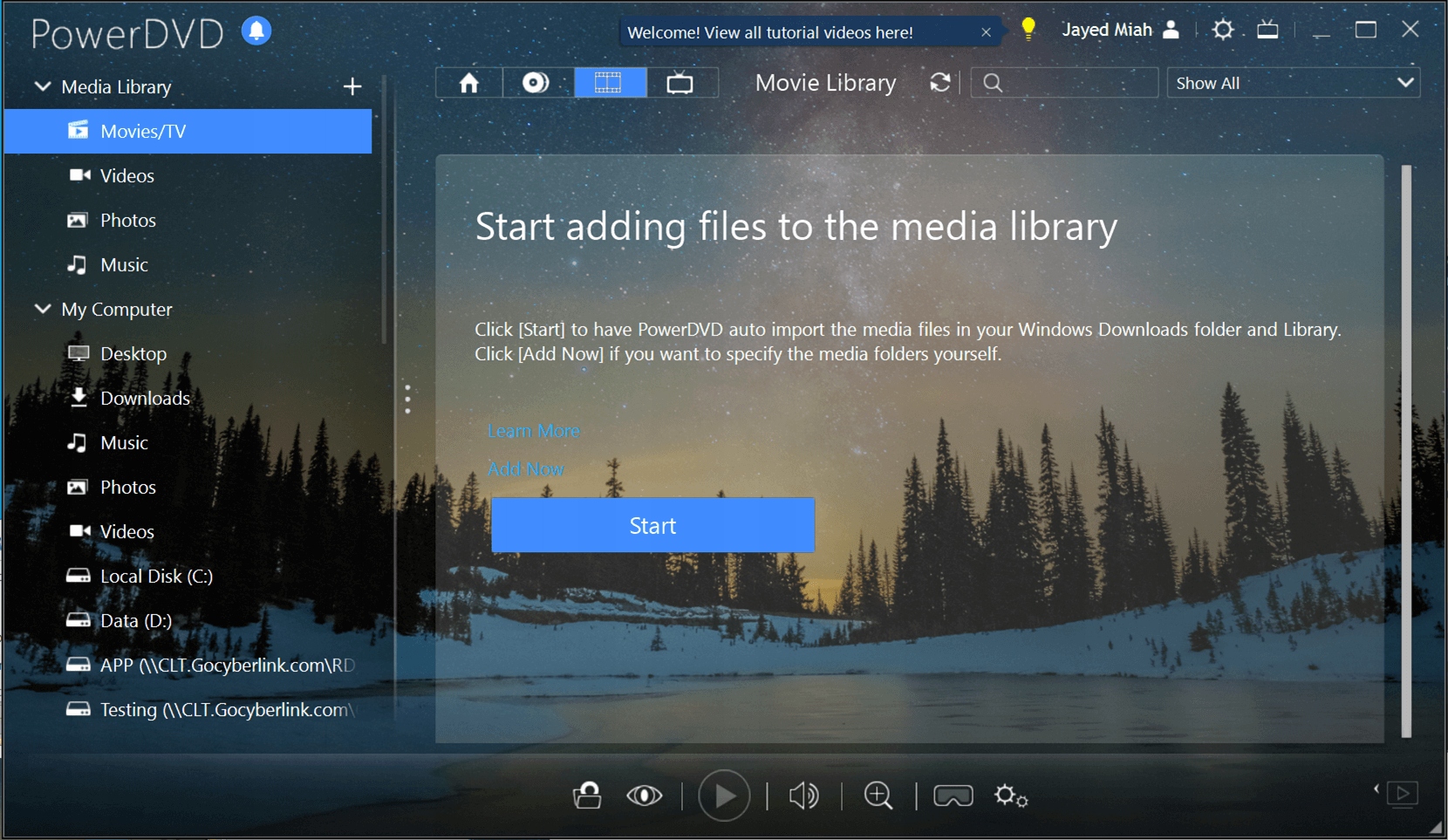Open the VR headset mode icon

(953, 796)
